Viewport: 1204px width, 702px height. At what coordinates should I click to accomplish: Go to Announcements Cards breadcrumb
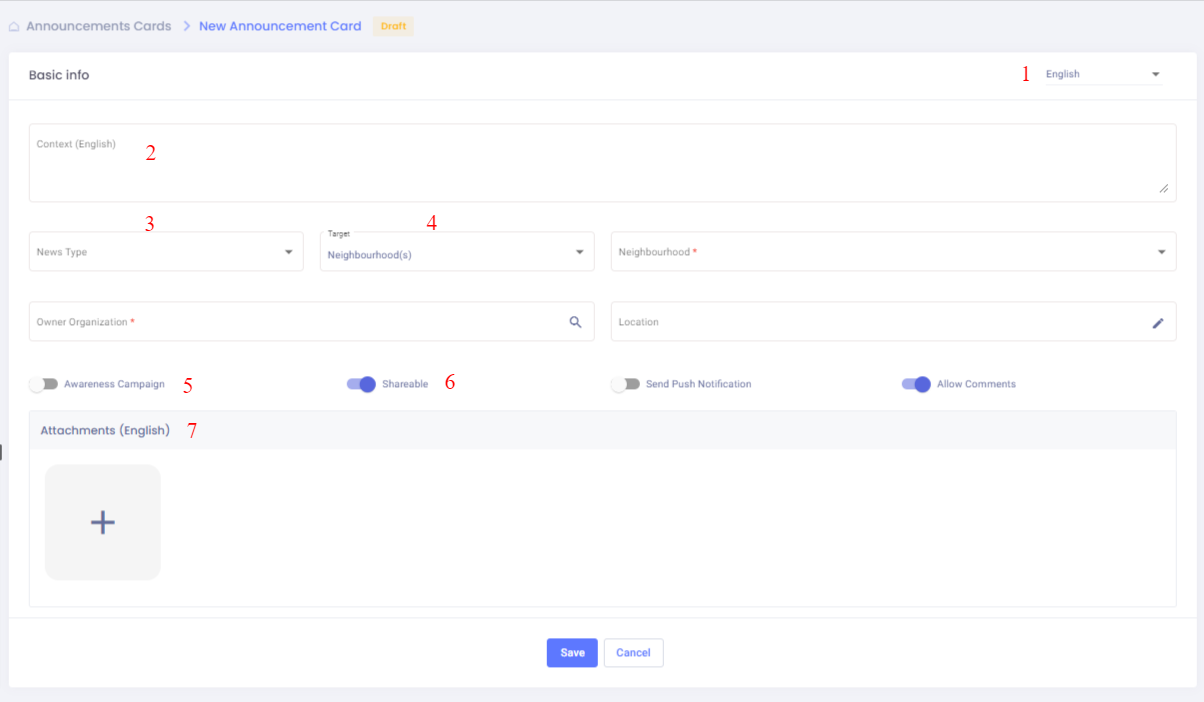coord(98,26)
